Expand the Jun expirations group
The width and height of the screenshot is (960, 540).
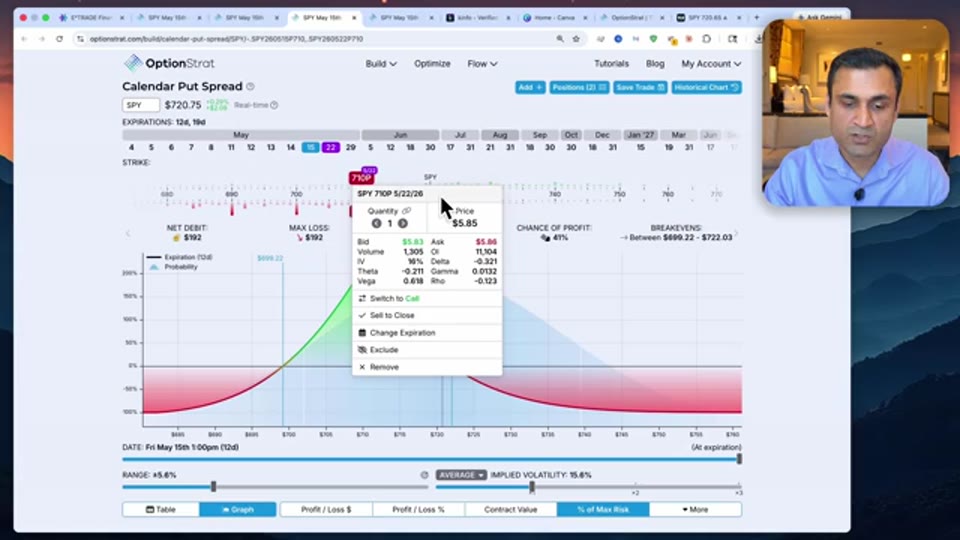click(400, 135)
